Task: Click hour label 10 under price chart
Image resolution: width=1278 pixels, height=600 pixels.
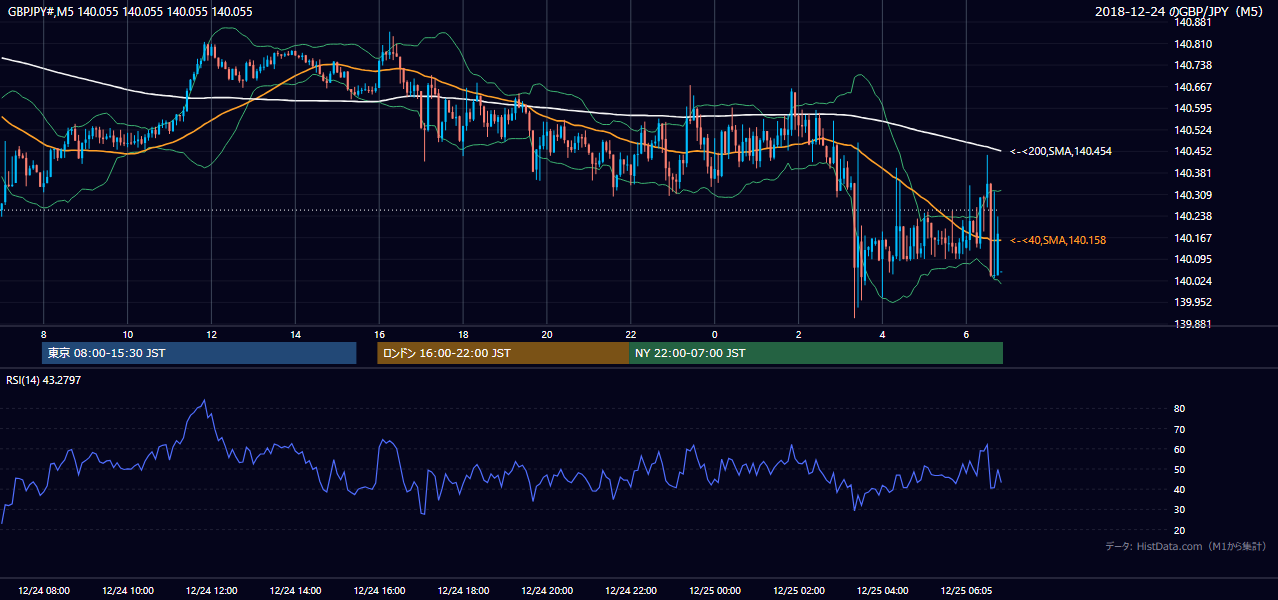Action: [x=127, y=334]
